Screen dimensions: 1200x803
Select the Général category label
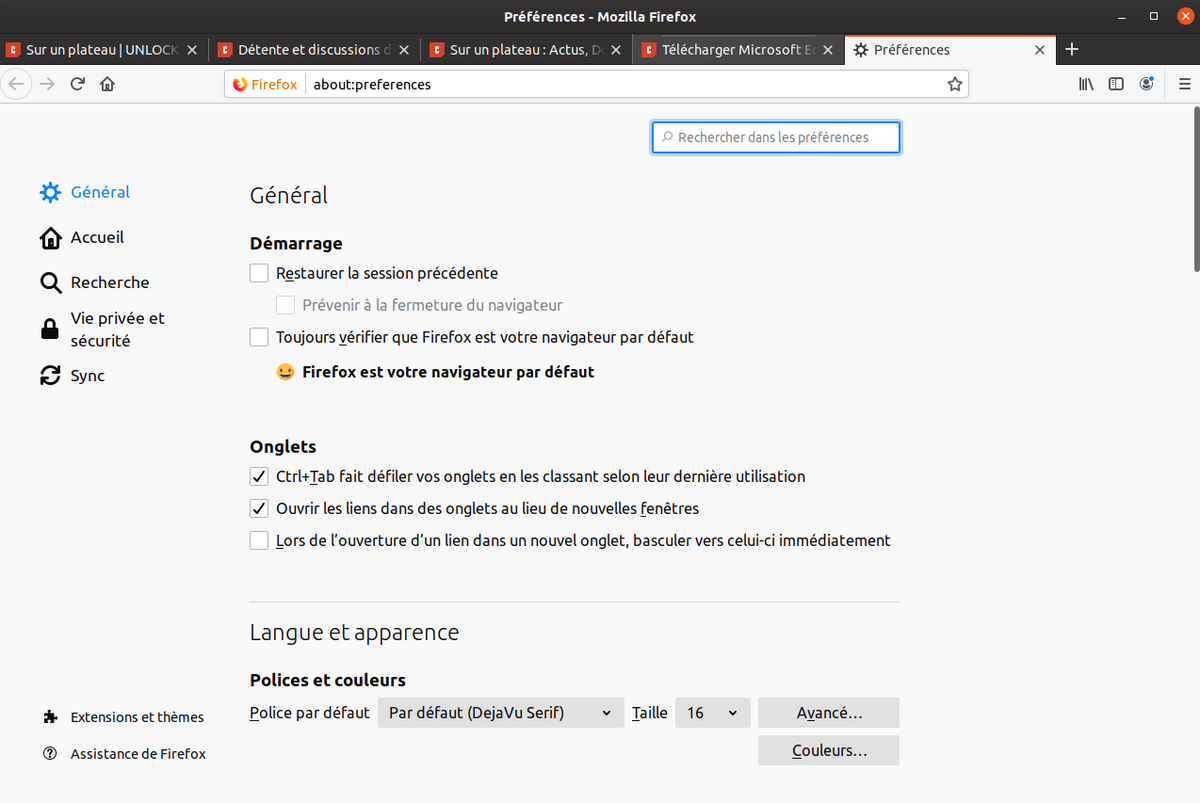click(100, 192)
